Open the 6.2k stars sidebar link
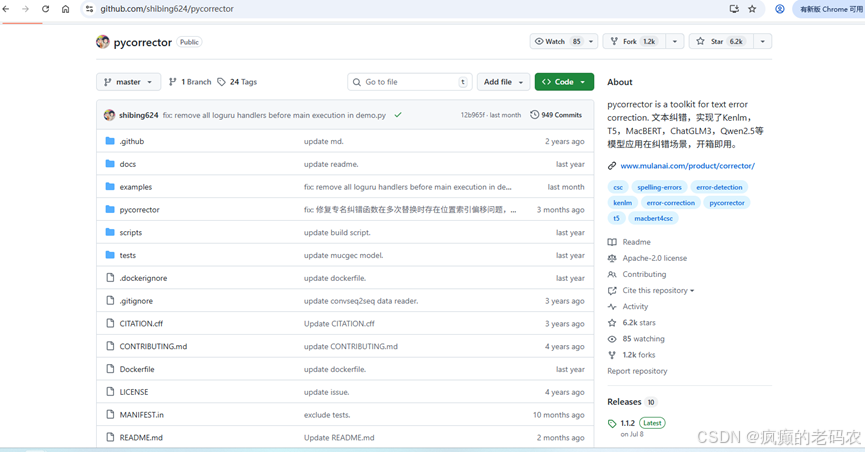The image size is (865, 452). click(639, 322)
